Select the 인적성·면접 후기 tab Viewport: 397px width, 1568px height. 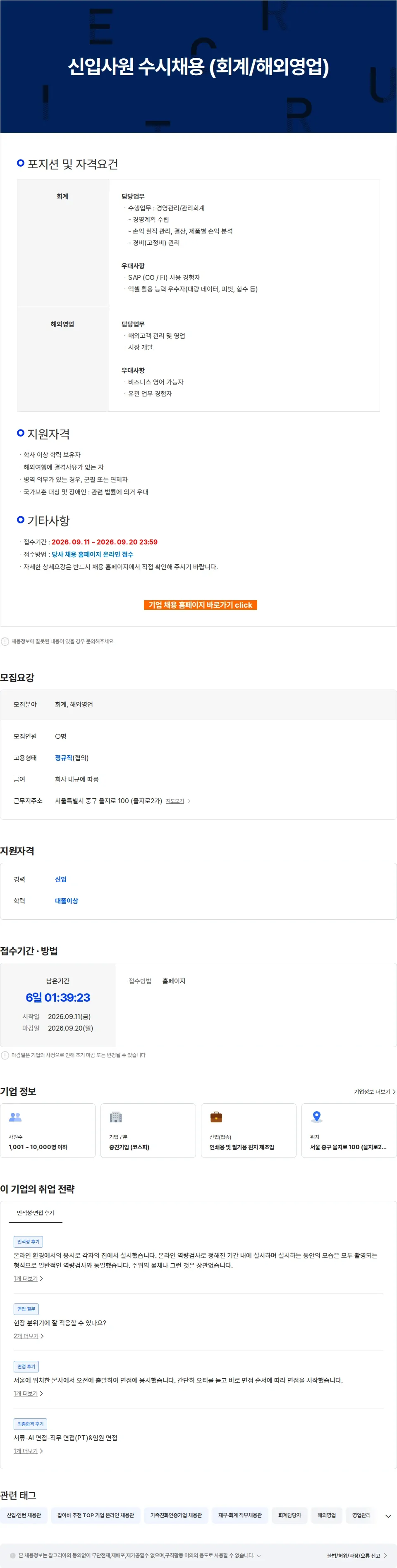coord(35,1212)
